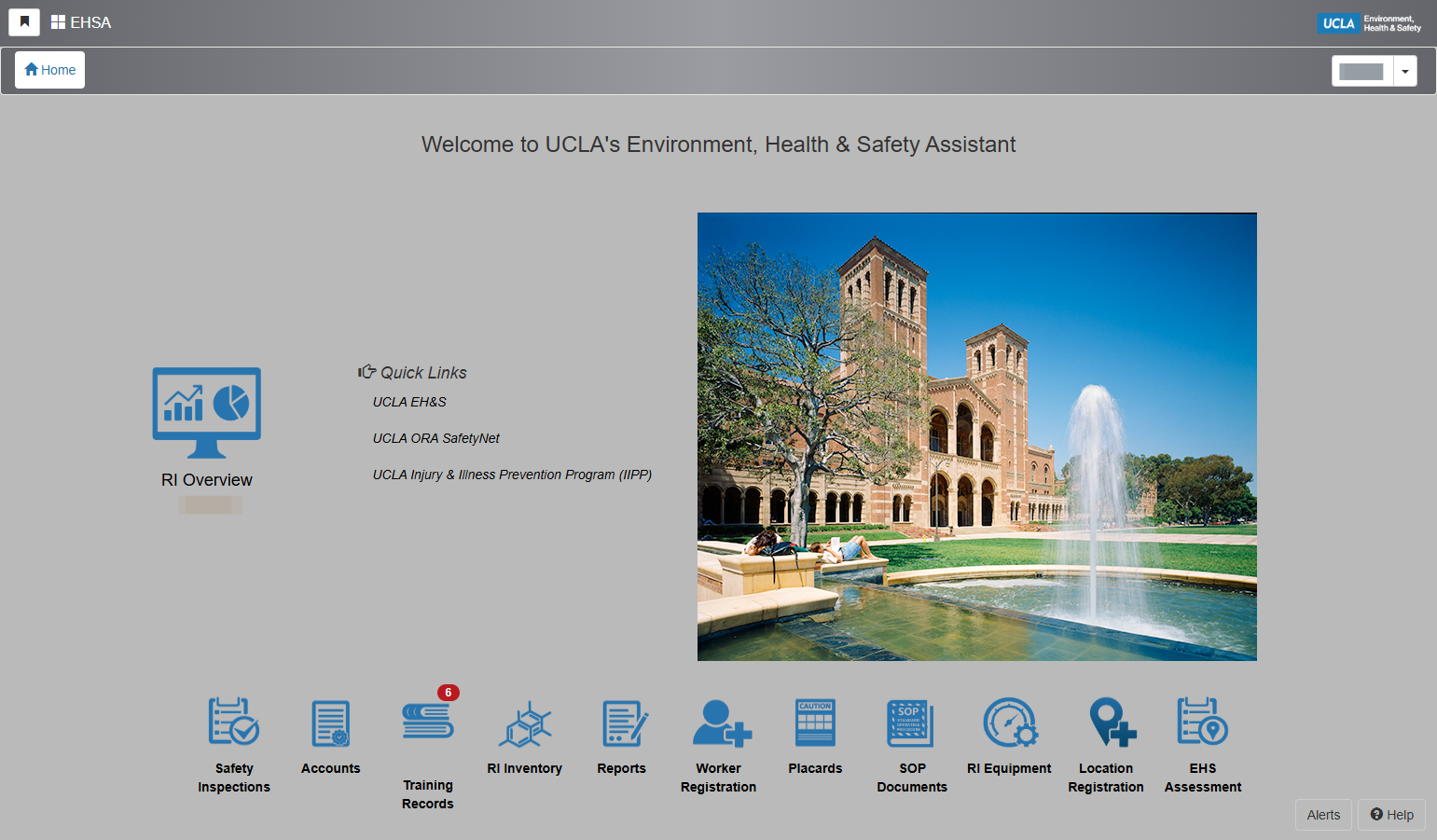Open the Training Records book icon
The height and width of the screenshot is (840, 1437).
click(428, 721)
